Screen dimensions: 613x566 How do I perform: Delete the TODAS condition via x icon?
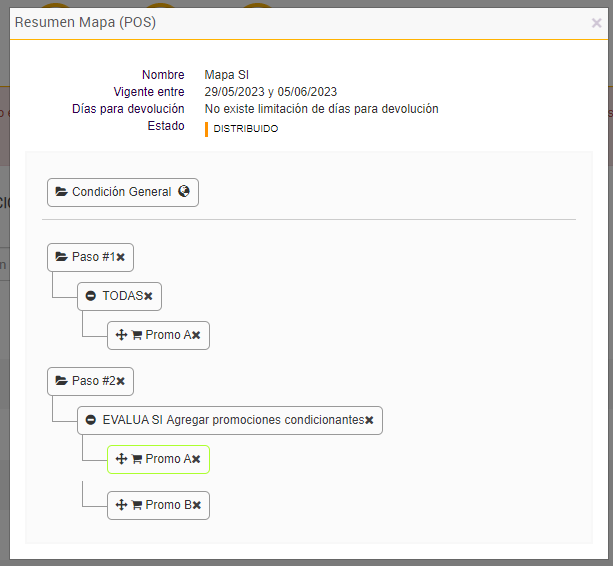coord(148,296)
